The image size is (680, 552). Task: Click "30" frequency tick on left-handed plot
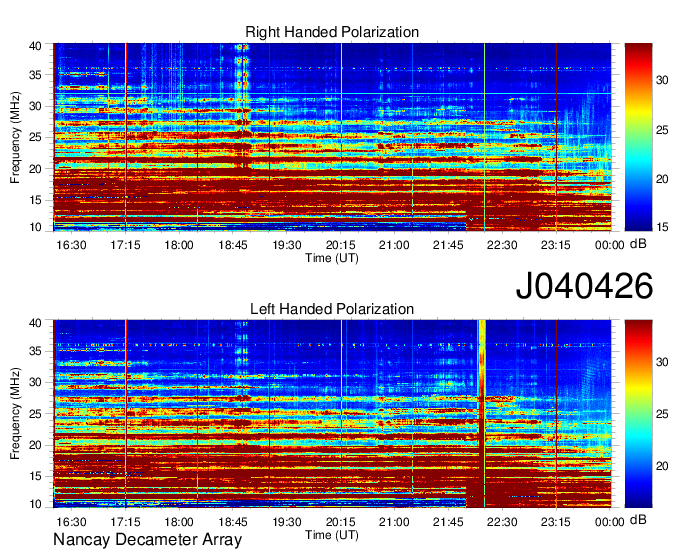click(x=35, y=382)
